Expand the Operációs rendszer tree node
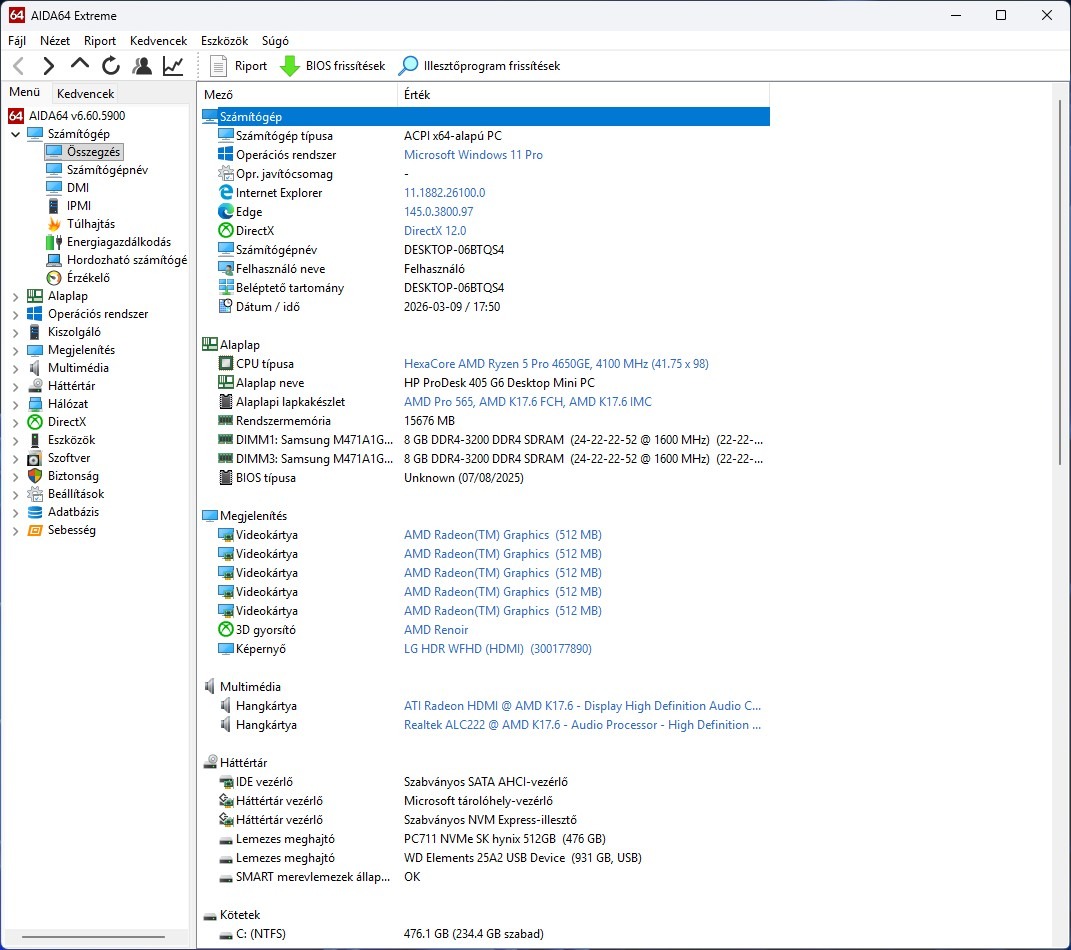The width and height of the screenshot is (1071, 950). pos(15,314)
